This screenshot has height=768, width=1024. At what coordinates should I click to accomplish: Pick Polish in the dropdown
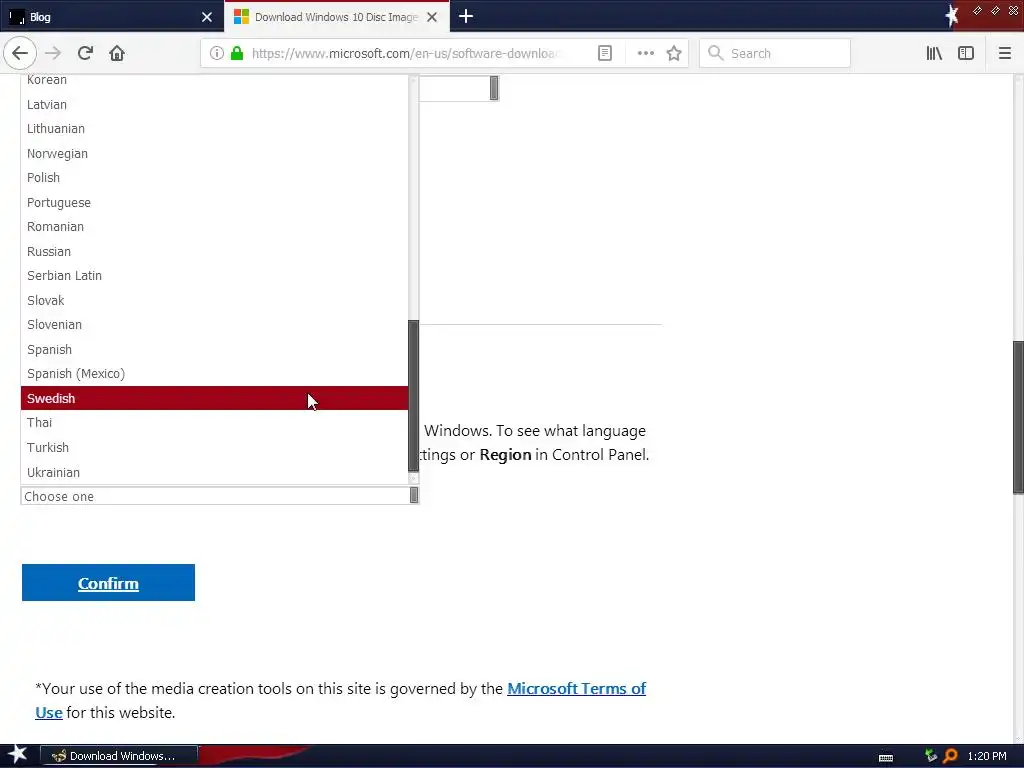(x=215, y=178)
